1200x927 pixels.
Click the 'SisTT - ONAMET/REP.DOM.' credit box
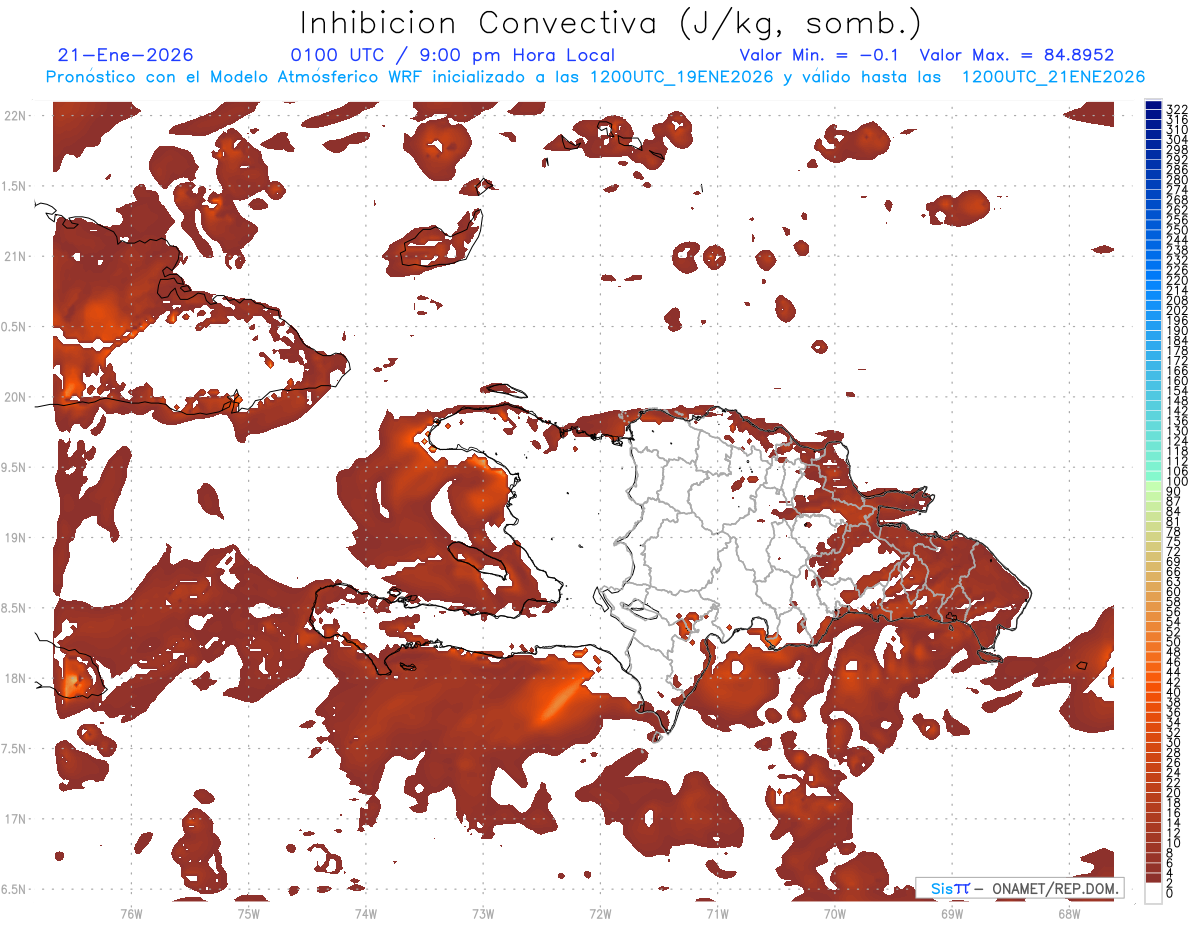pos(1020,888)
